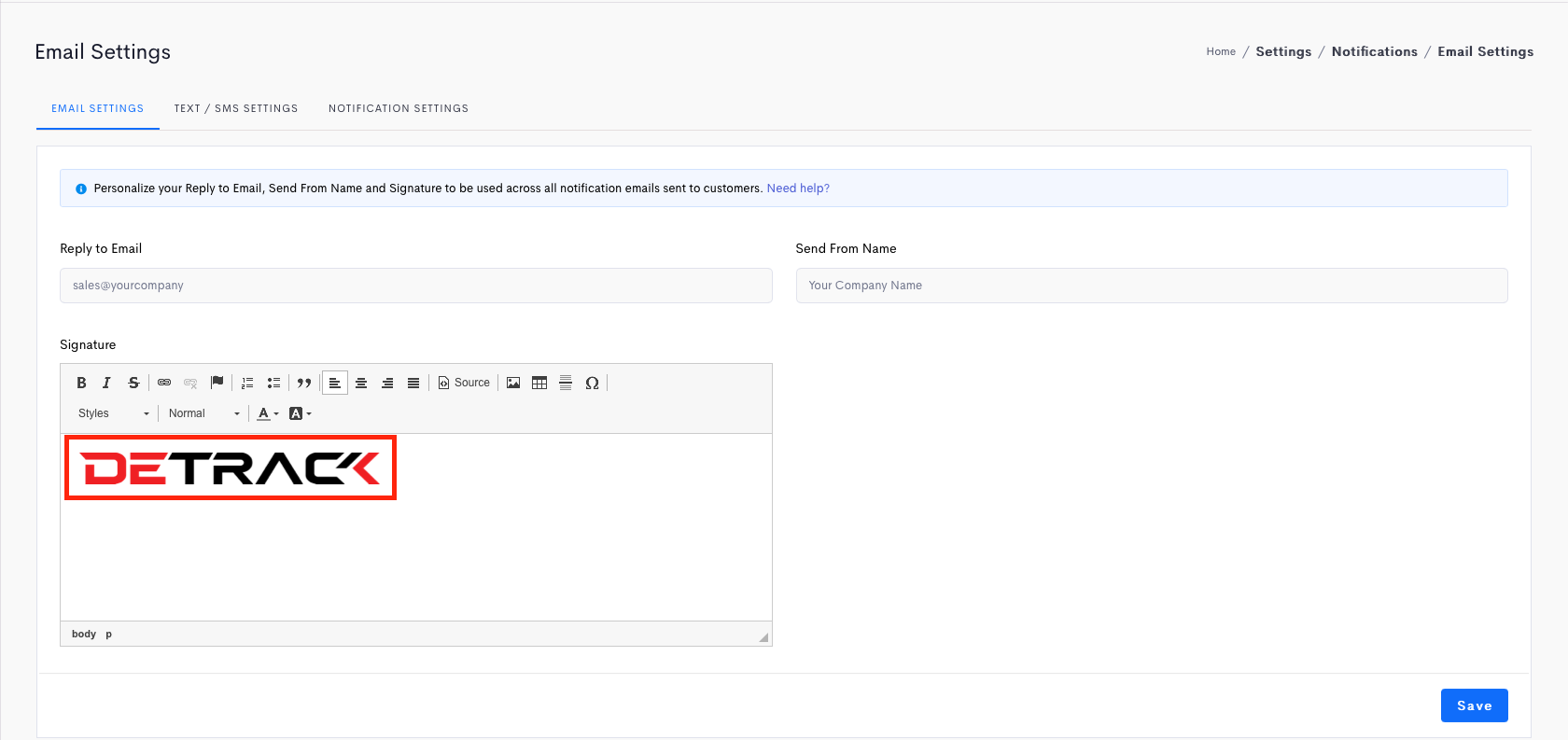This screenshot has height=740, width=1568.
Task: Open Settings breadcrumb link
Action: pos(1283,51)
